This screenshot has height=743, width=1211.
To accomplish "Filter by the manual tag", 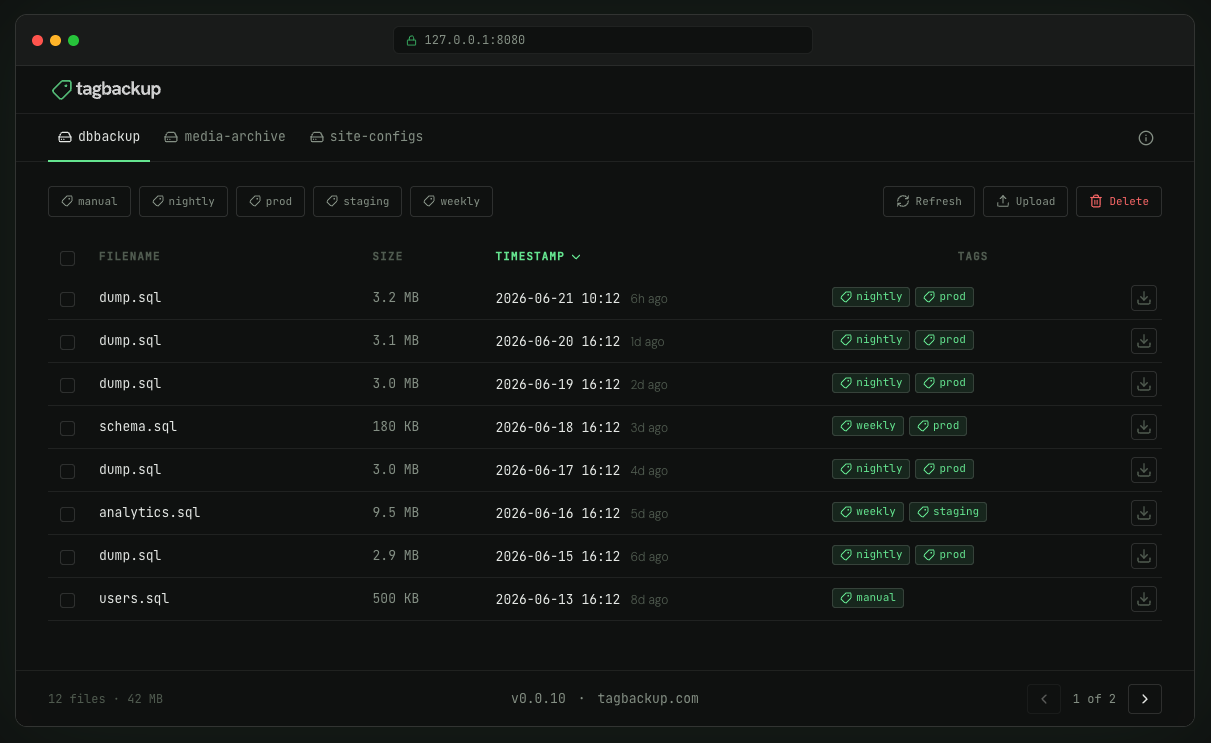I will (89, 201).
